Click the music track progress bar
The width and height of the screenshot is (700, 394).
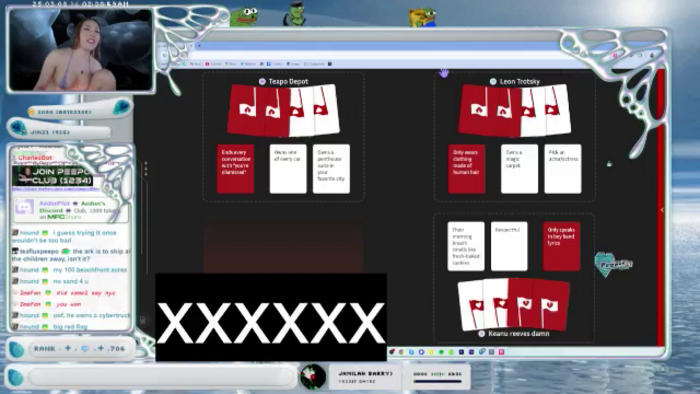tap(437, 382)
